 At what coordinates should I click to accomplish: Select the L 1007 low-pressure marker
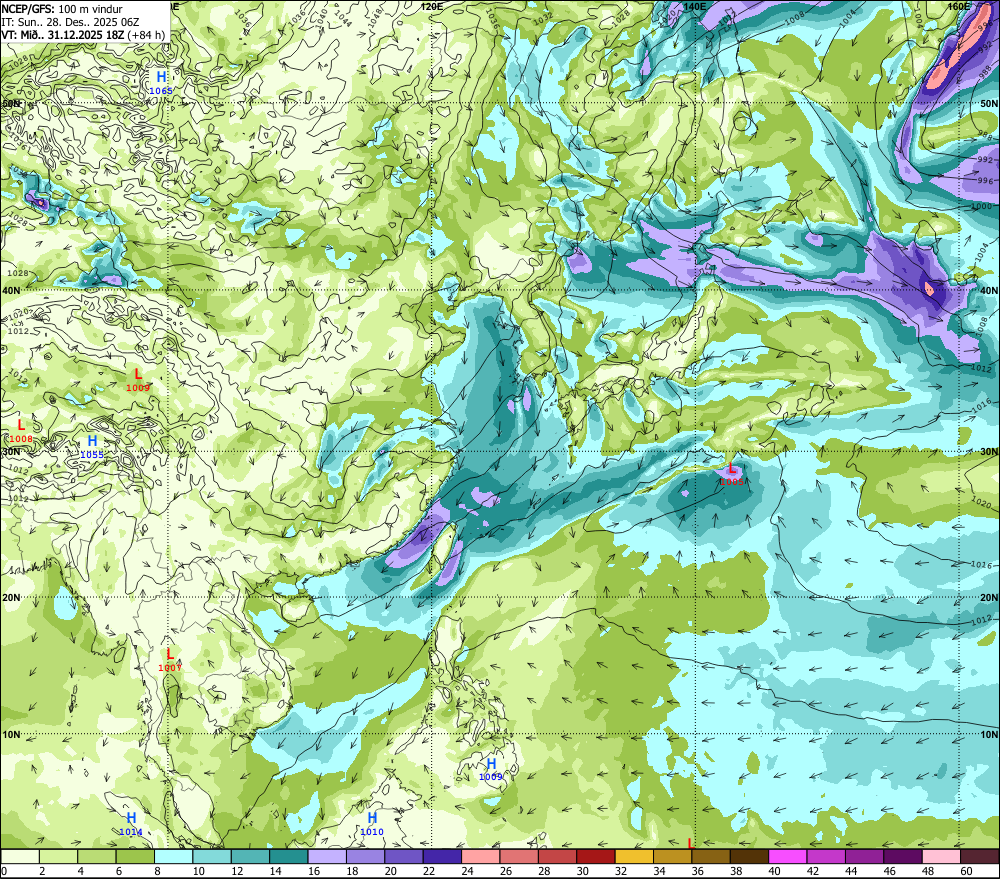(x=170, y=660)
